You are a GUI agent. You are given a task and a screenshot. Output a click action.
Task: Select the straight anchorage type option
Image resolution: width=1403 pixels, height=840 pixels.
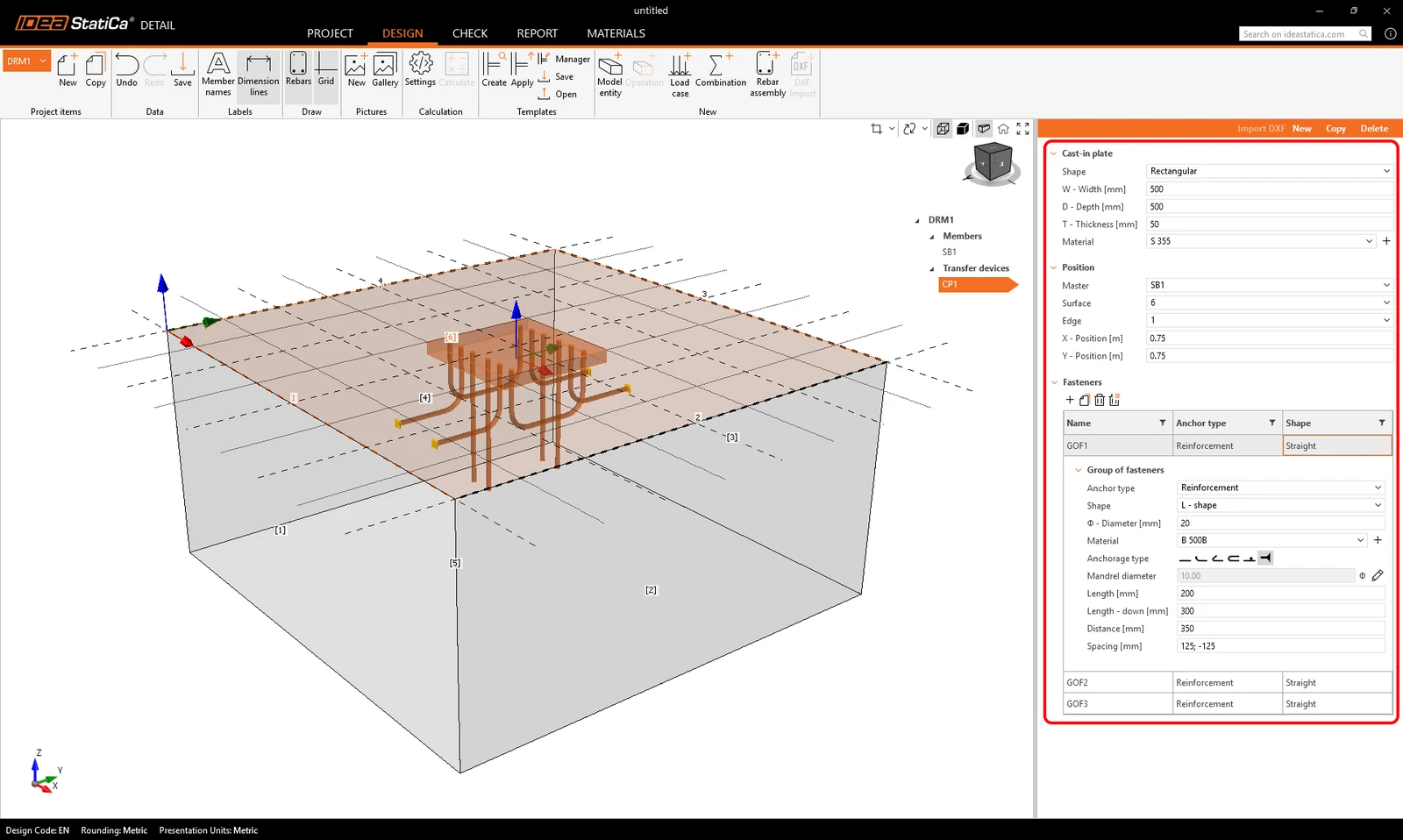pyautogui.click(x=1186, y=559)
